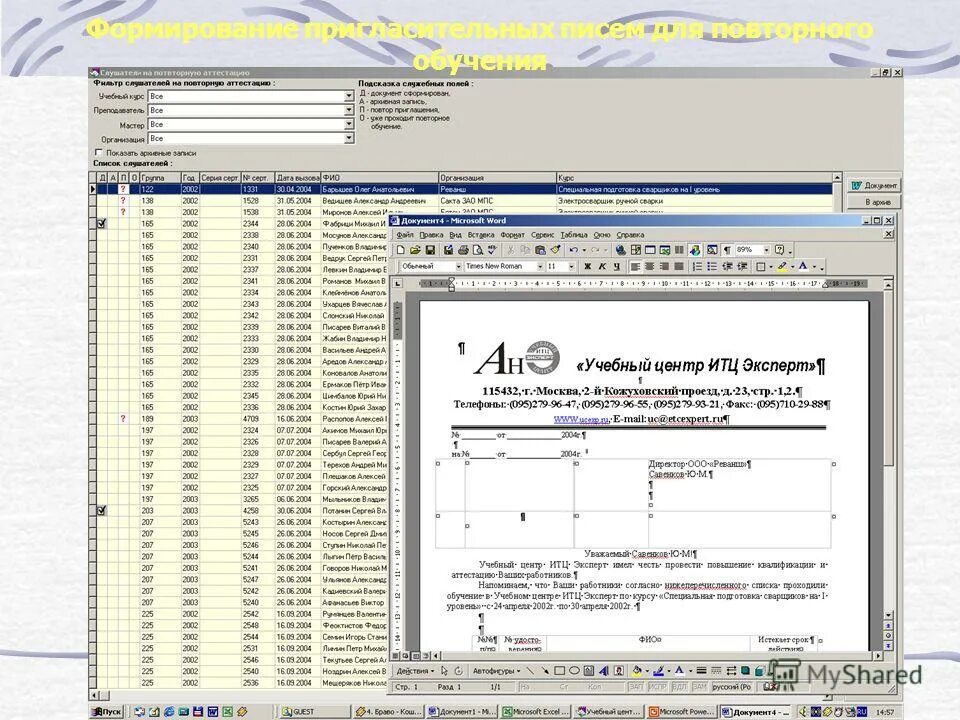The height and width of the screenshot is (720, 960).
Task: Open the 'Организация' dropdown
Action: [x=348, y=138]
